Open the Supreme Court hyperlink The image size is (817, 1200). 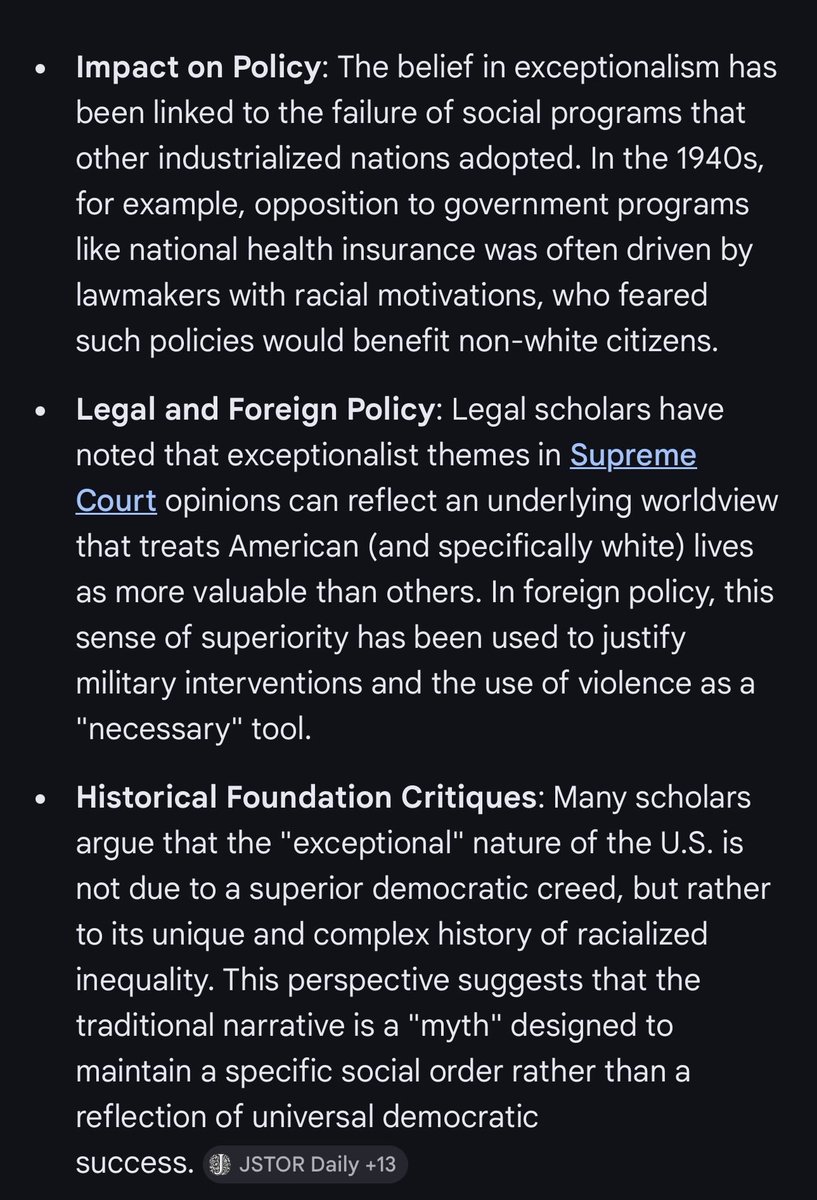click(633, 456)
